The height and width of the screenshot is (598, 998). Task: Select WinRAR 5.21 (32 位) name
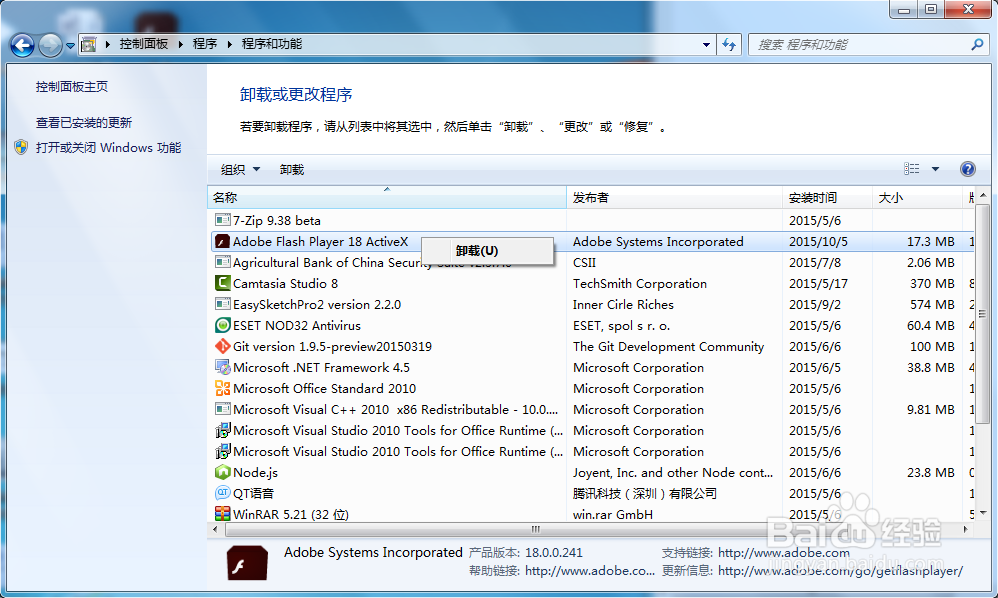click(x=291, y=514)
